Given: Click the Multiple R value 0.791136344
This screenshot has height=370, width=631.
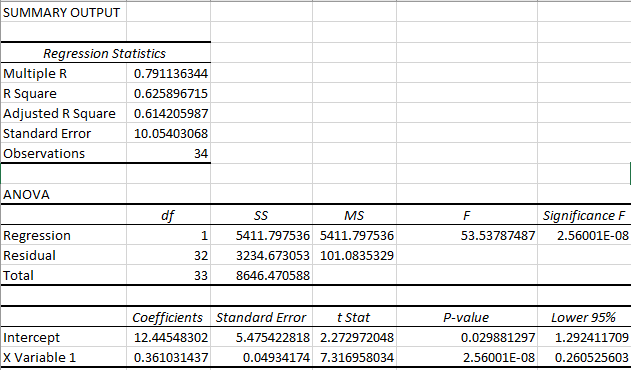Looking at the screenshot, I should tap(168, 73).
